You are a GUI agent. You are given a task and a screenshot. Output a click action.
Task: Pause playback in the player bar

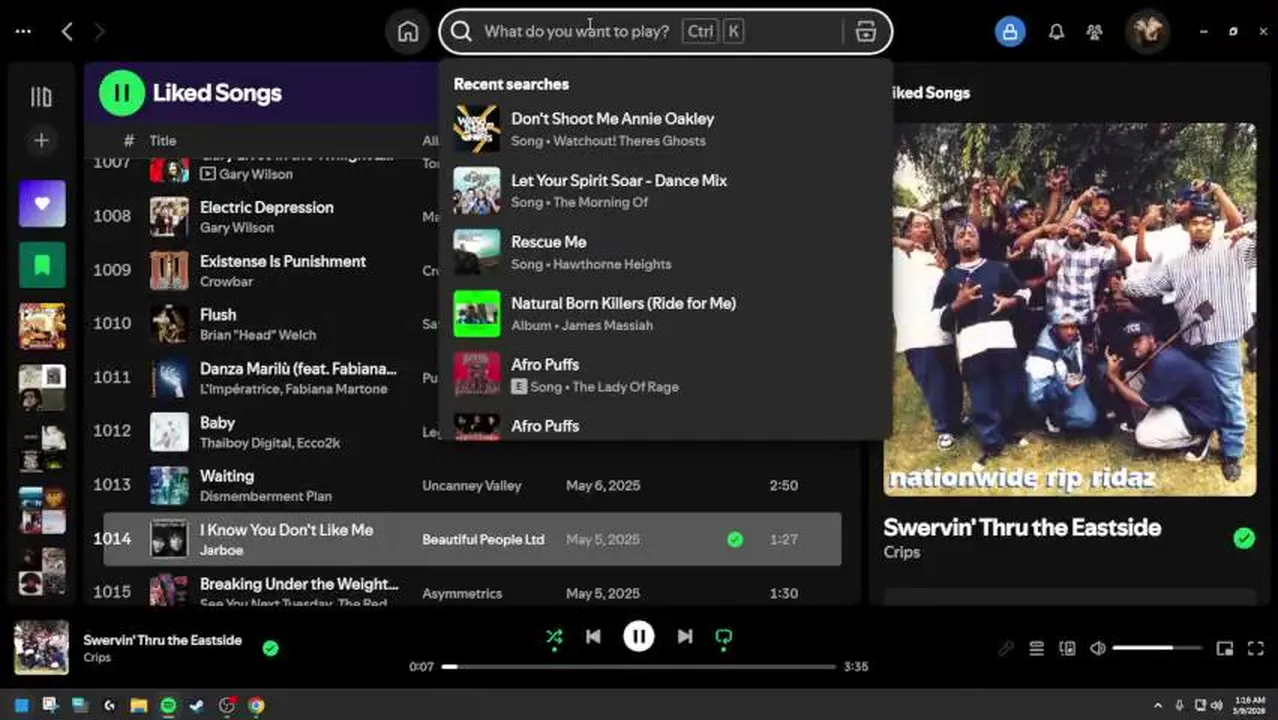click(x=639, y=636)
